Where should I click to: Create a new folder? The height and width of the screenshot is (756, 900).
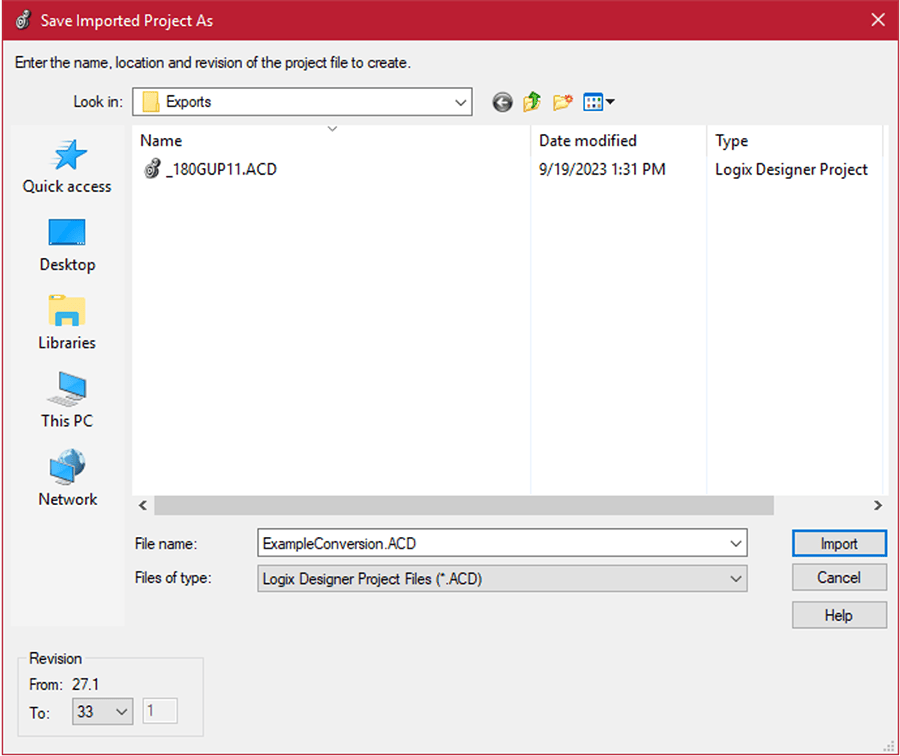click(x=562, y=102)
